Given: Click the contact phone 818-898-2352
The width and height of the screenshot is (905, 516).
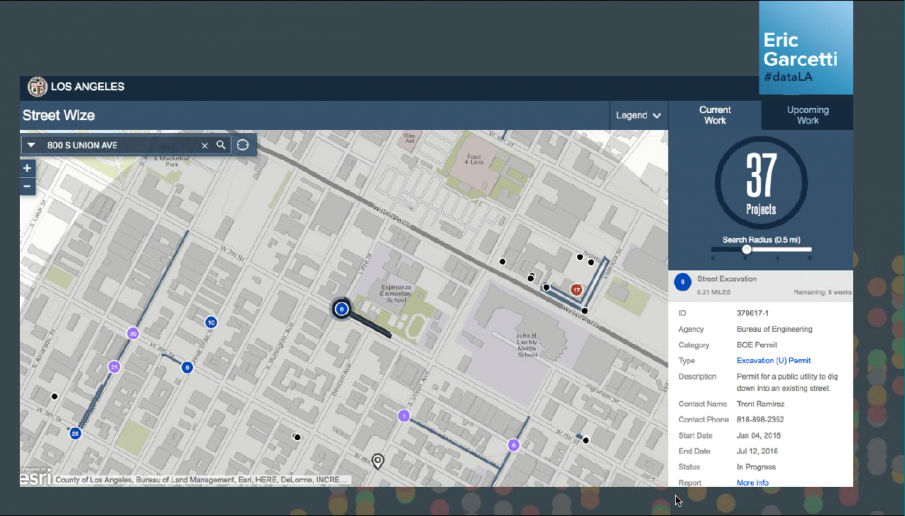Looking at the screenshot, I should (760, 419).
